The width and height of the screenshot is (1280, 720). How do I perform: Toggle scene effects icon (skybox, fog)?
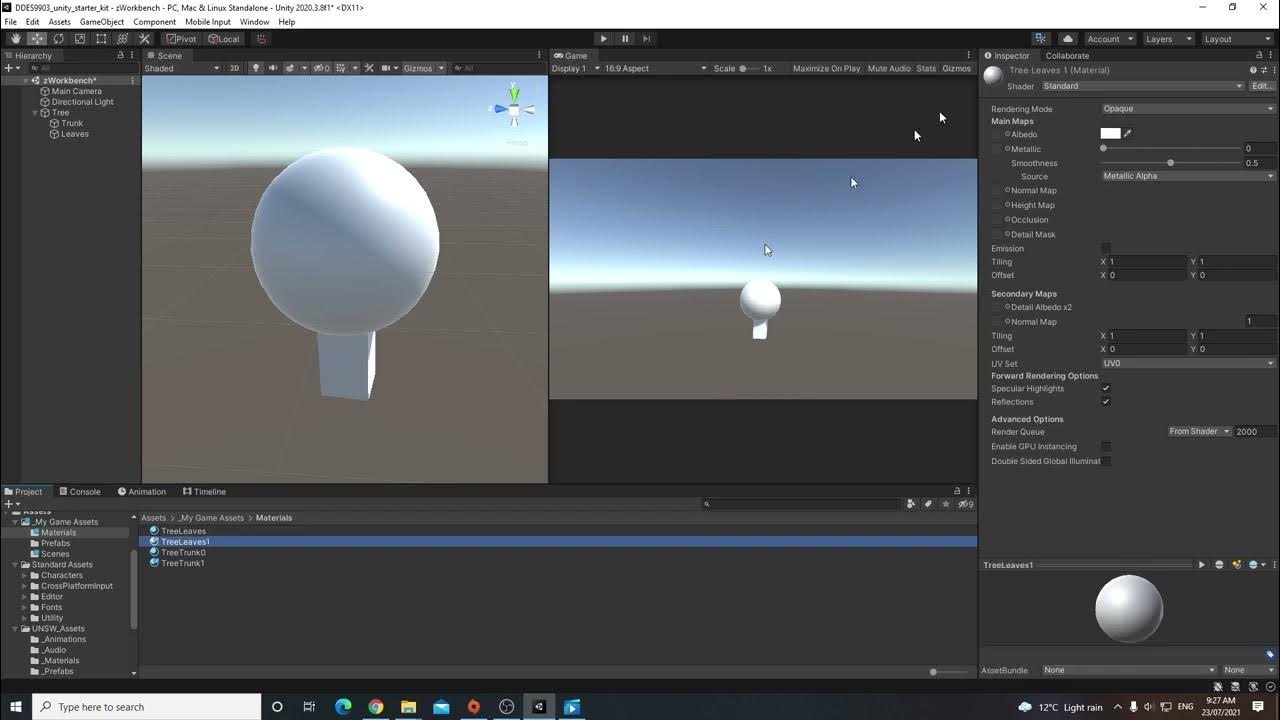coord(292,68)
